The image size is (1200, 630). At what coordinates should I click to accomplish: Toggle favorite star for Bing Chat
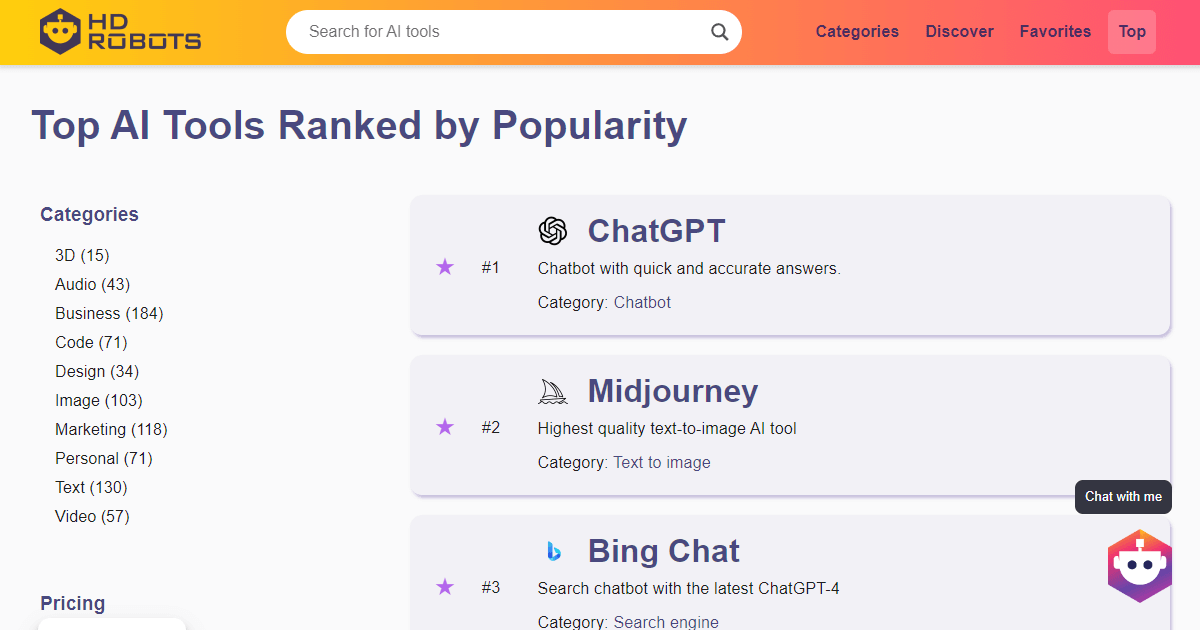(x=445, y=587)
